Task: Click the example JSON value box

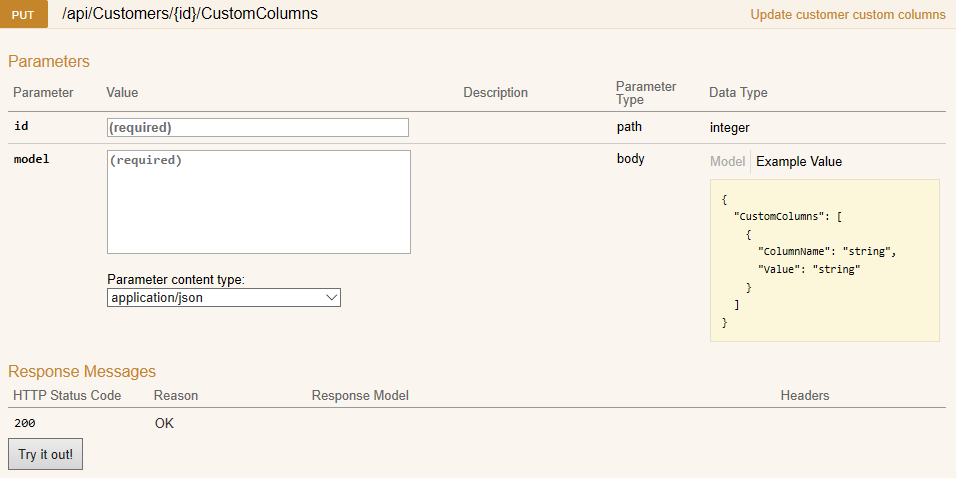Action: [824, 260]
